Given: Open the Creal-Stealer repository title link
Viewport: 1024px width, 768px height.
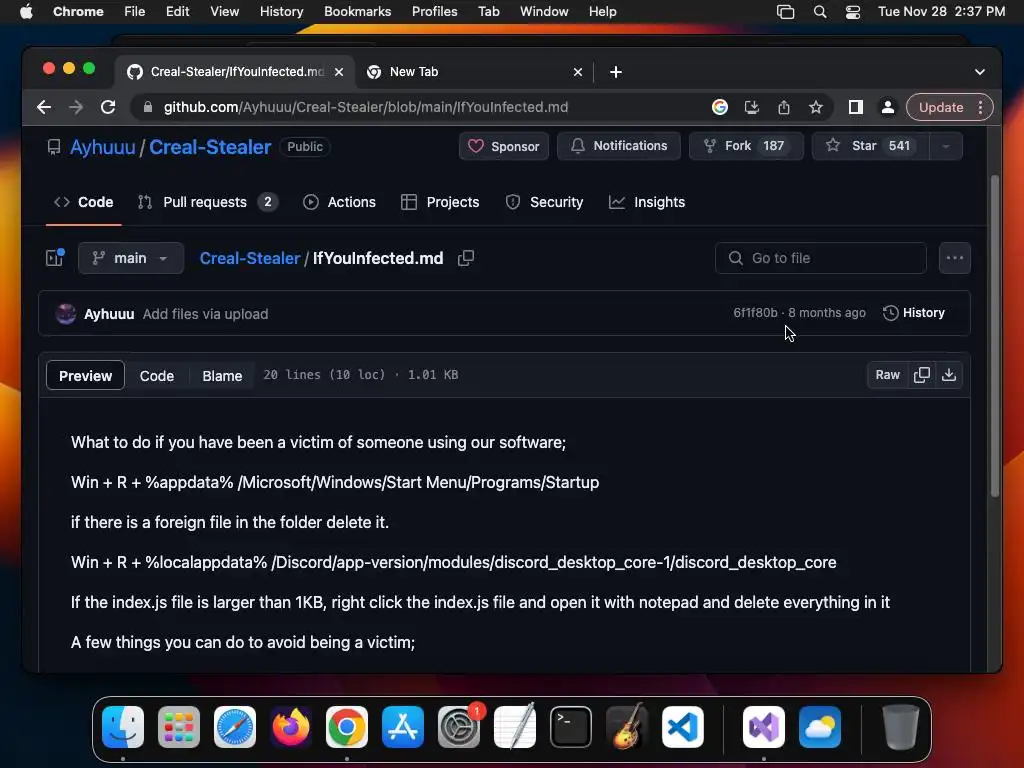Looking at the screenshot, I should [x=210, y=147].
